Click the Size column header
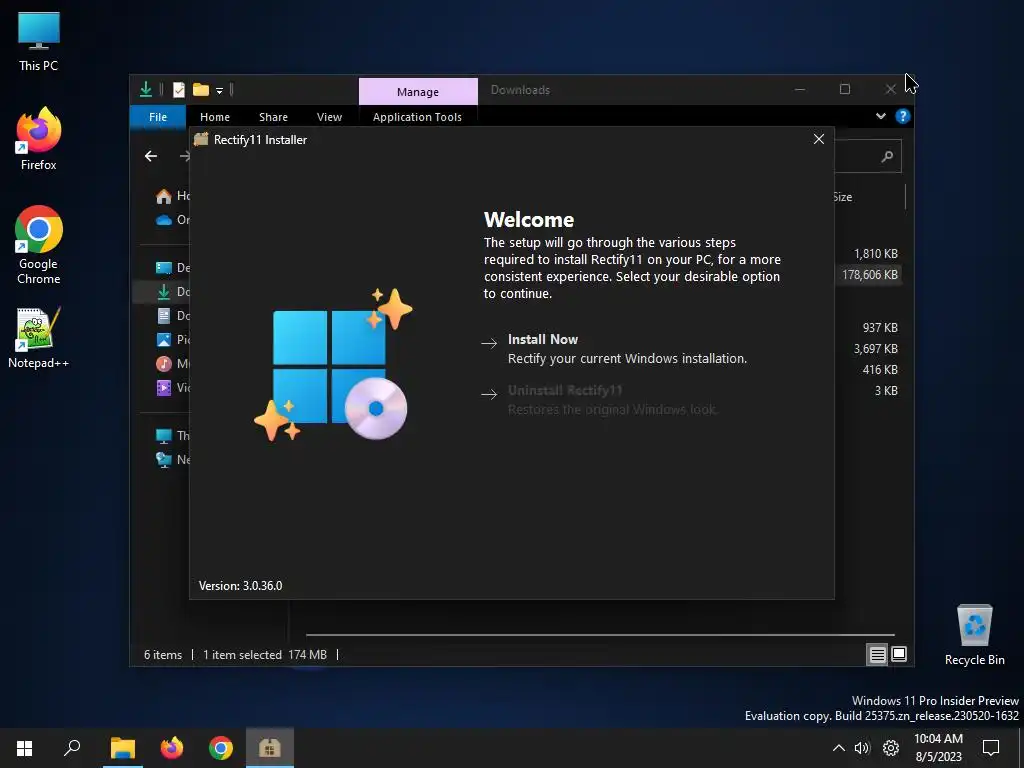This screenshot has width=1024, height=768. [842, 197]
